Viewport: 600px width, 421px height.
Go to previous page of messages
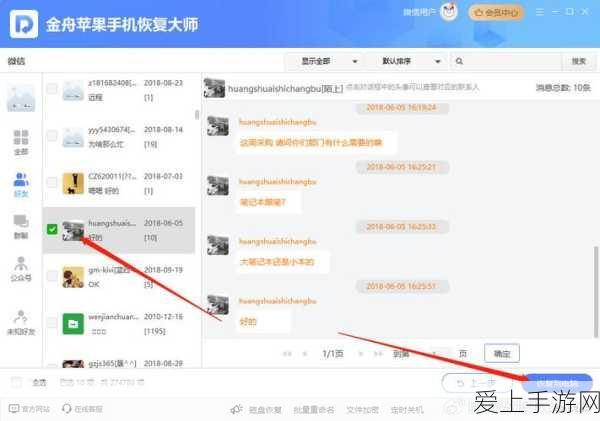(305, 354)
